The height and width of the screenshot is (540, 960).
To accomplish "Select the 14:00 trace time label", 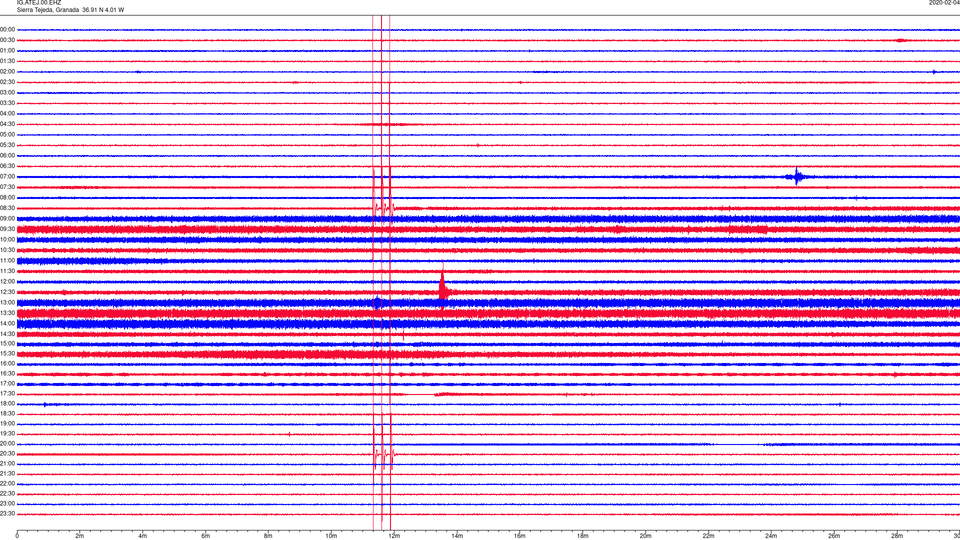I will pos(8,323).
